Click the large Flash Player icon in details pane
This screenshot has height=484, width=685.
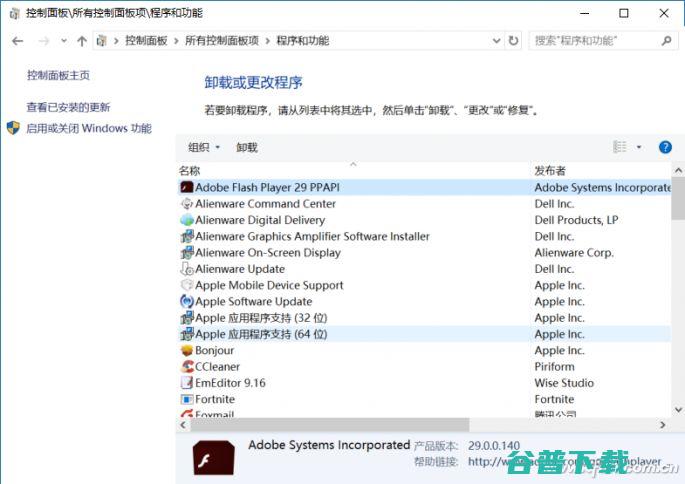[x=214, y=458]
